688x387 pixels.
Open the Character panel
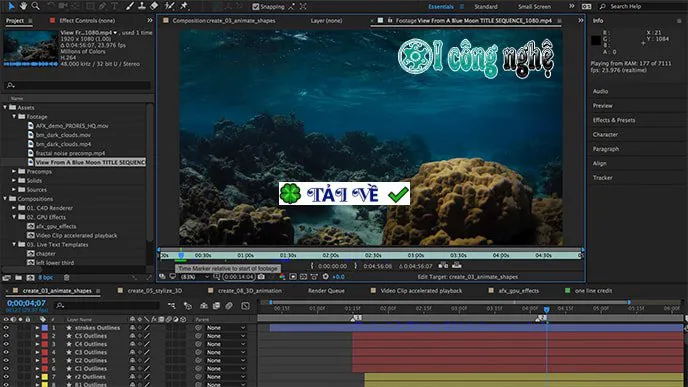[x=605, y=135]
